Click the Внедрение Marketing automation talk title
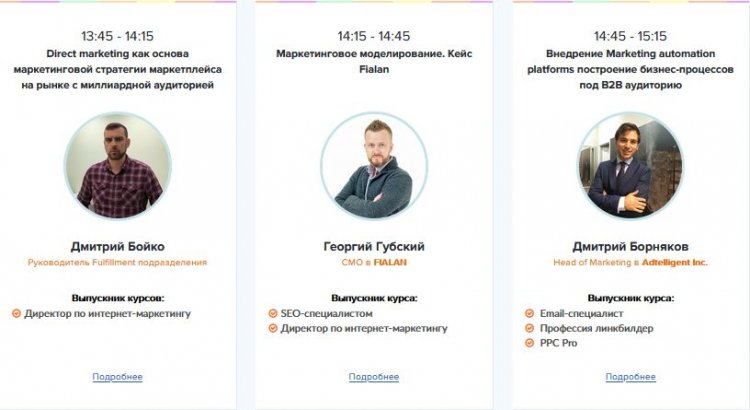Viewport: 750px width, 410px height. 630,69
